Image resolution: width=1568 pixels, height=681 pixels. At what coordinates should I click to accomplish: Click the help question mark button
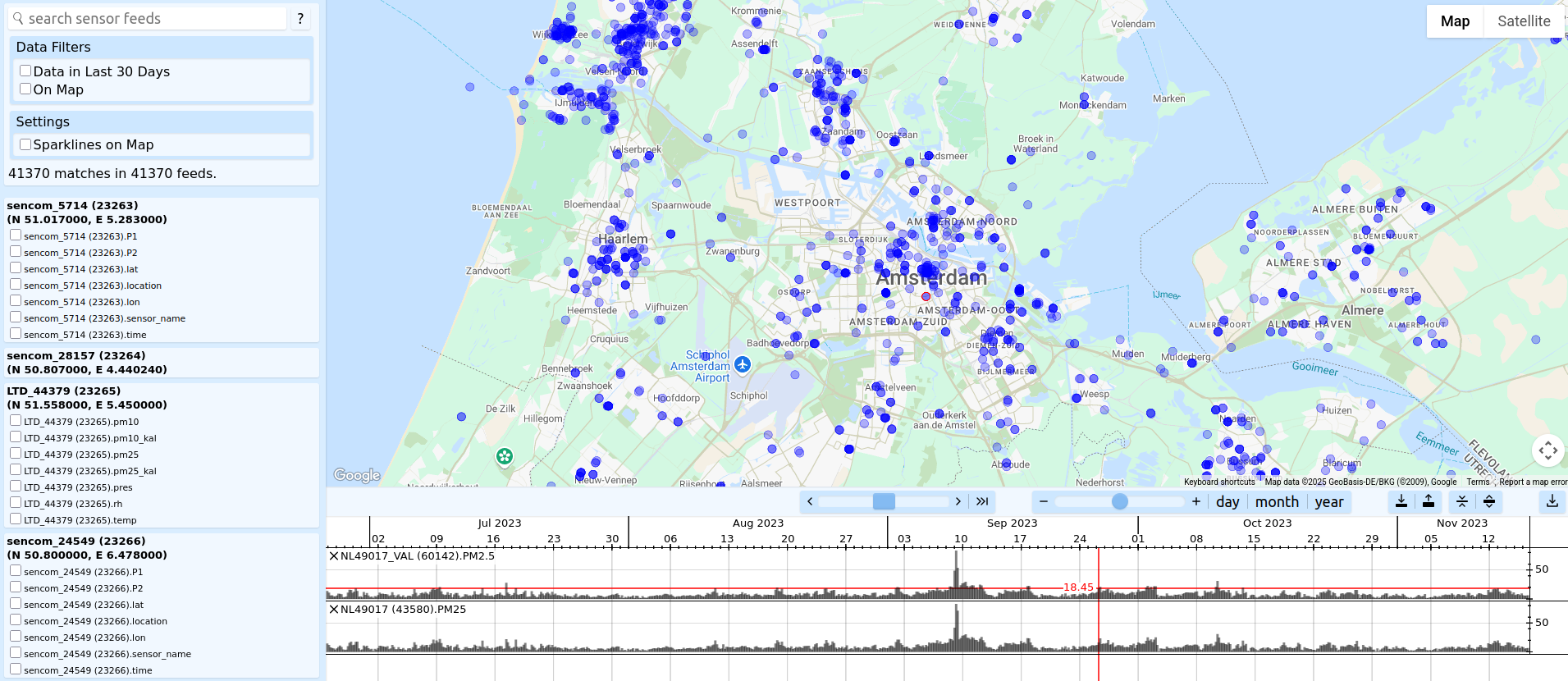300,19
